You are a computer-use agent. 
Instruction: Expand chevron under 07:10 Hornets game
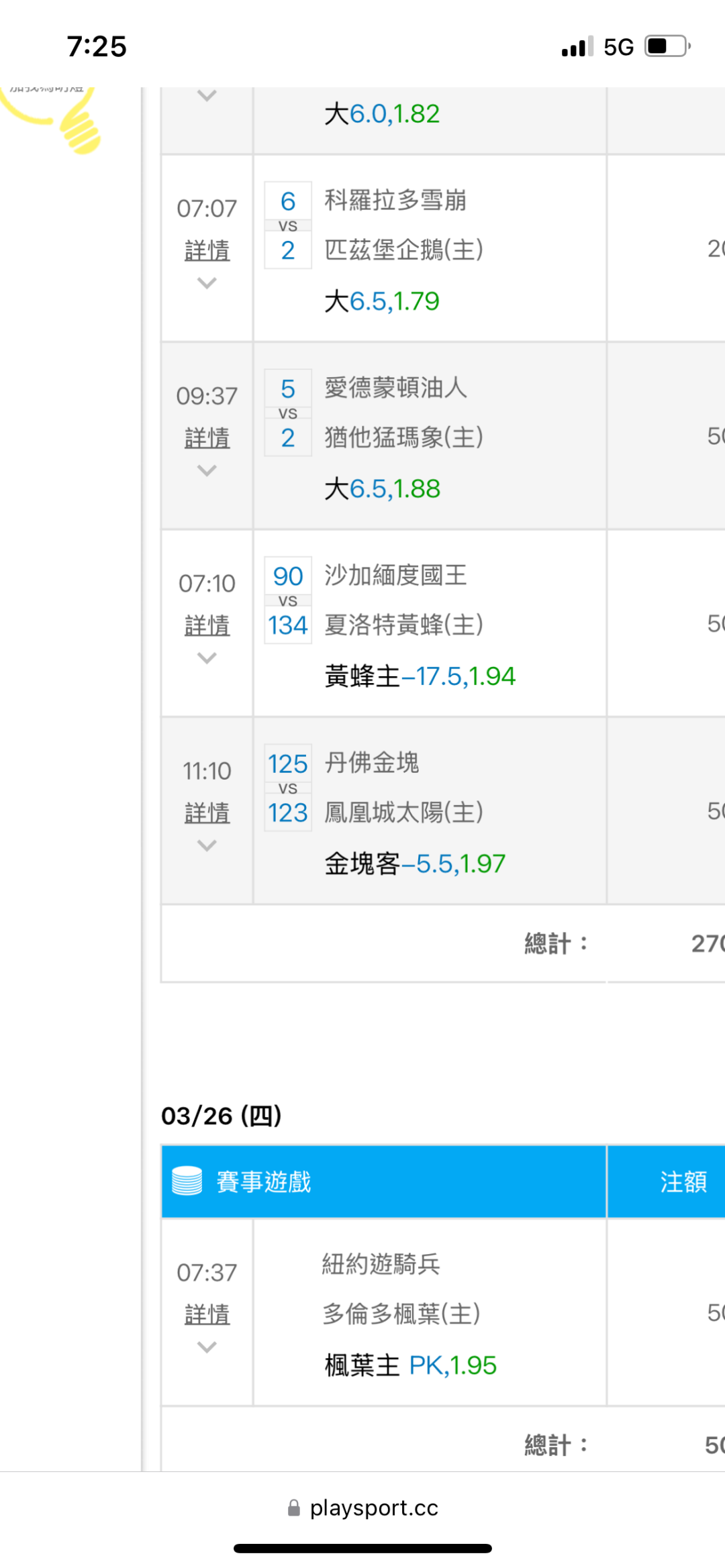click(x=207, y=658)
